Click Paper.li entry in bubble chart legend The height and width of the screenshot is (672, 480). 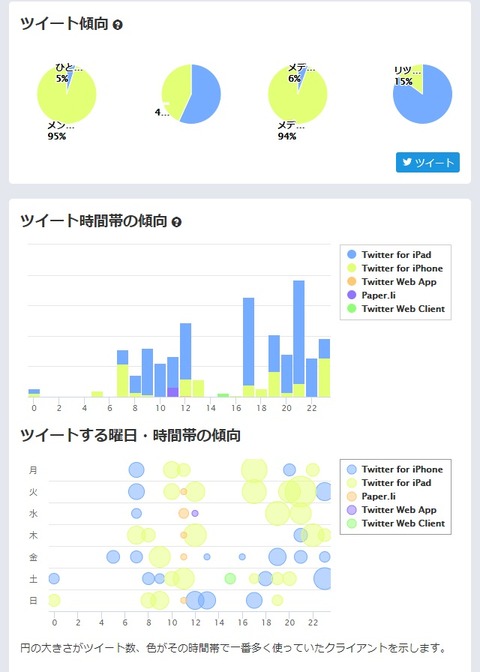tap(371, 496)
